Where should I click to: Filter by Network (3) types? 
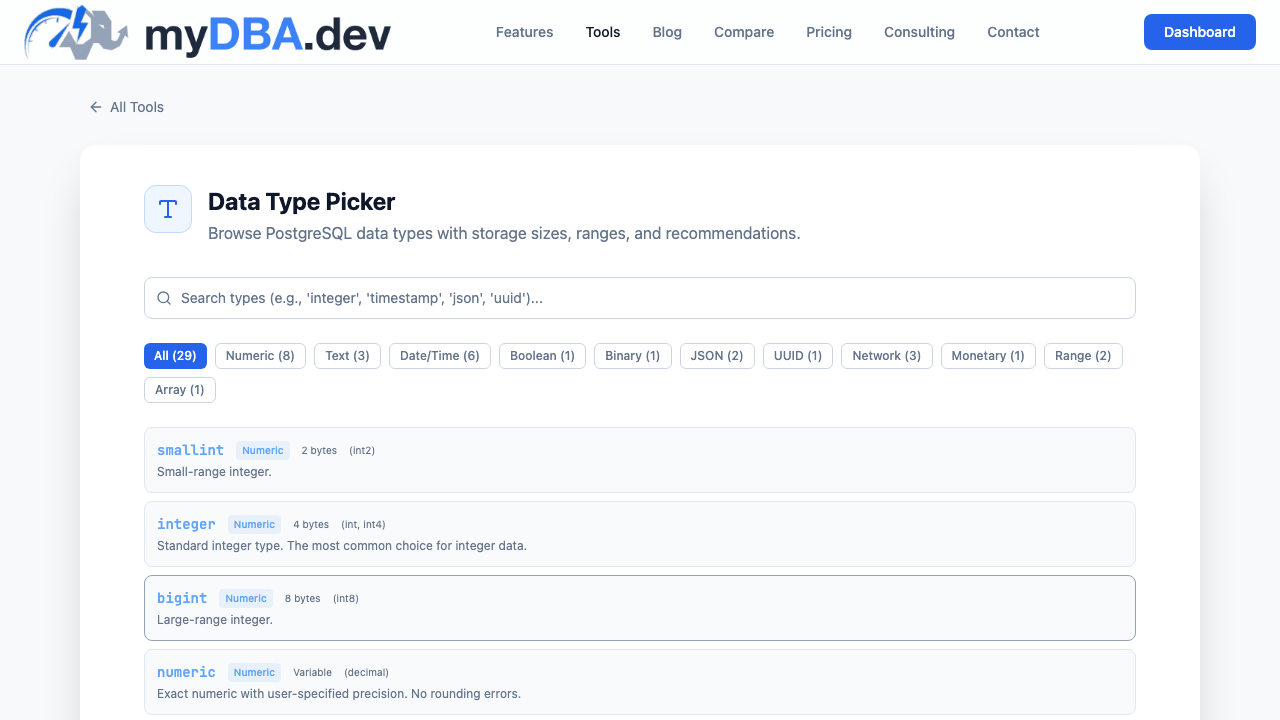tap(887, 356)
